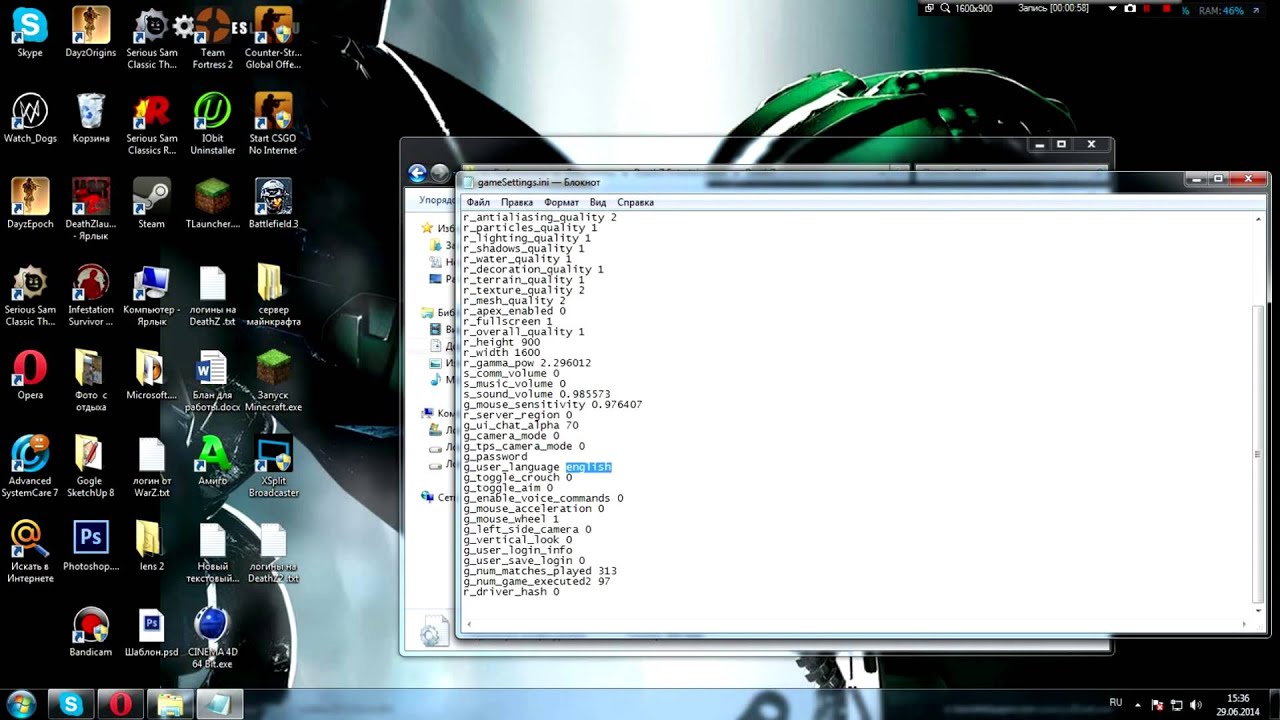The height and width of the screenshot is (720, 1280).
Task: Click Notepad horizontal scrollbar right arrow
Action: [1245, 625]
